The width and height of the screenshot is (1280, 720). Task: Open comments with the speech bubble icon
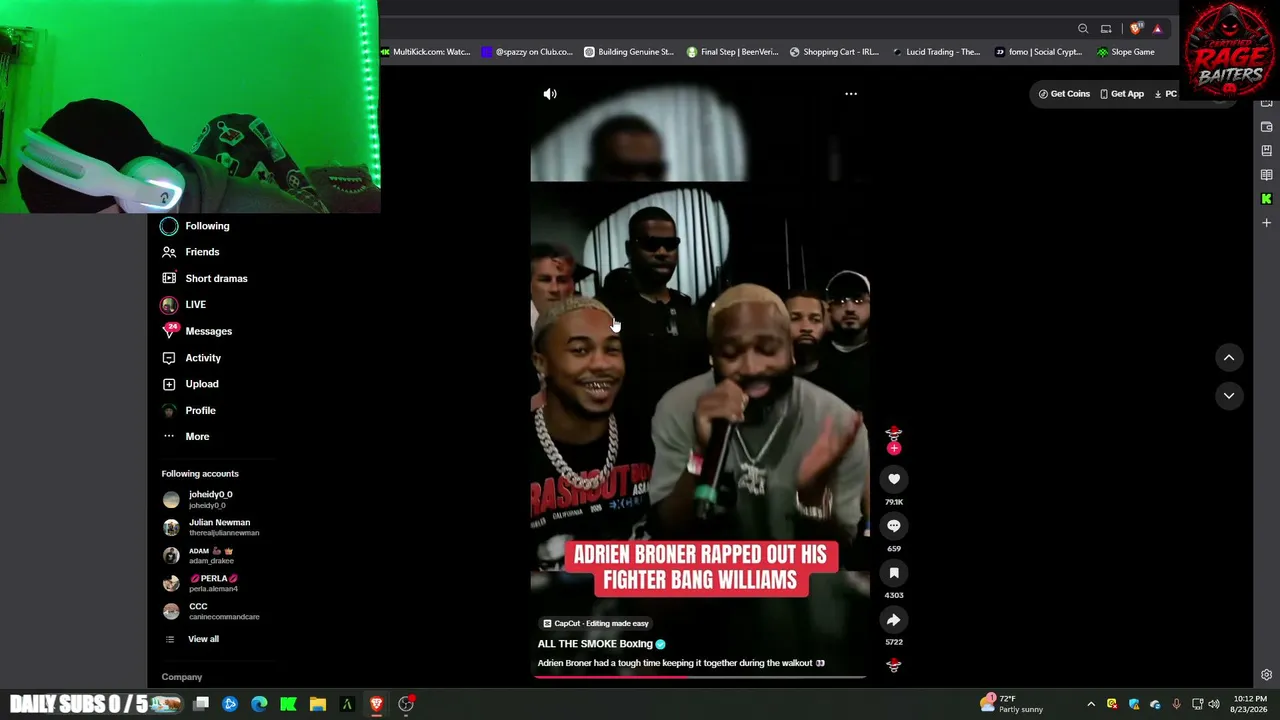[x=894, y=526]
